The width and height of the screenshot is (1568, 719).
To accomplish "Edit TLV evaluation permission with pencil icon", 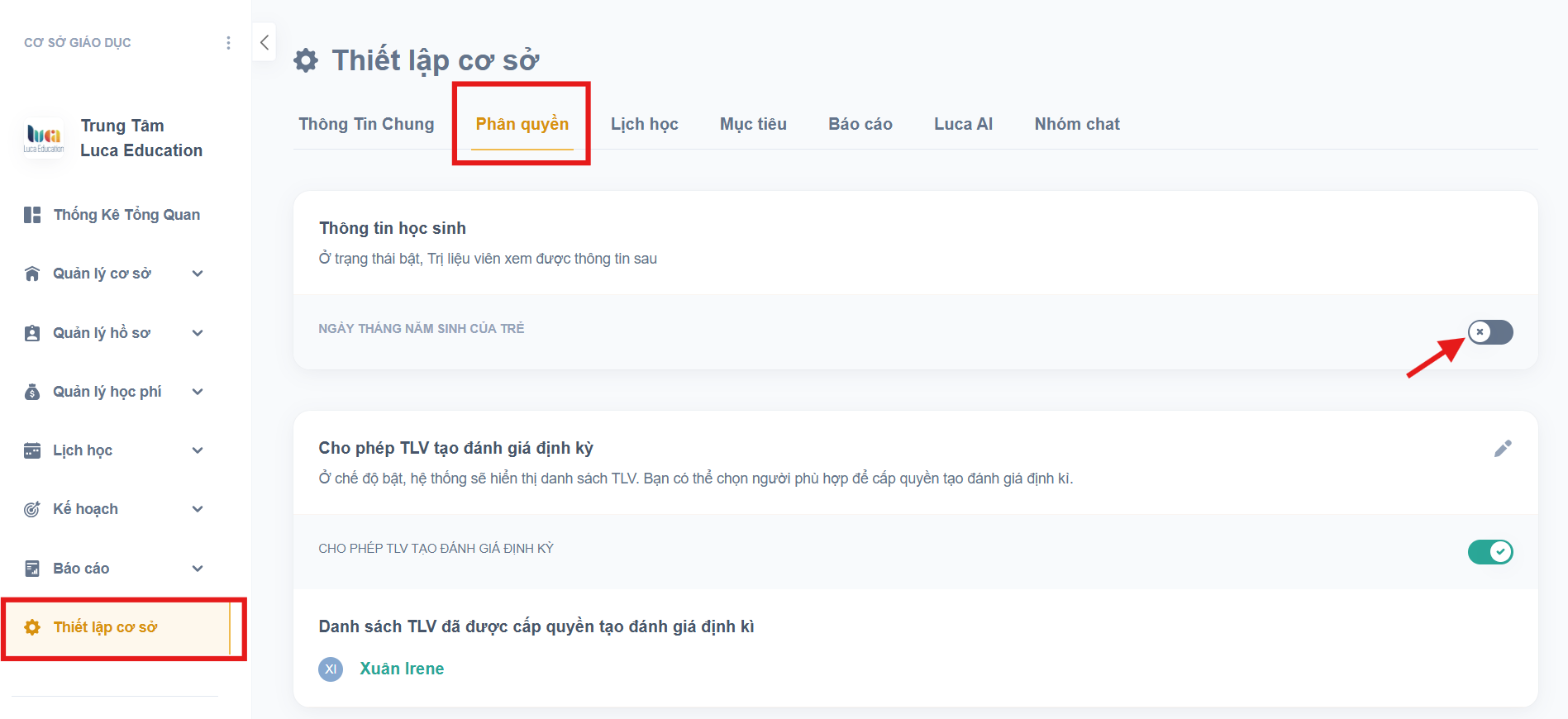I will point(1503,448).
